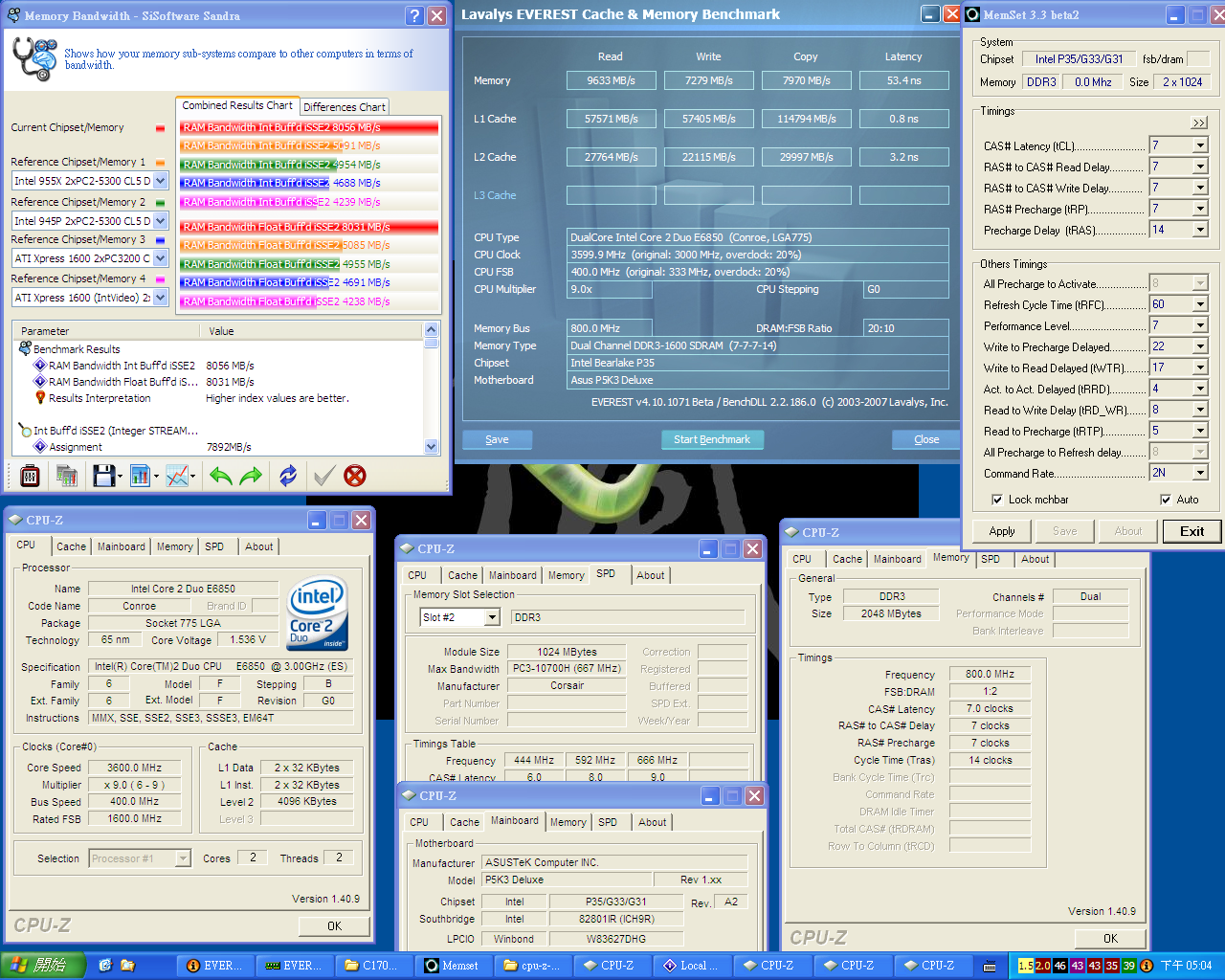Click orange info tray icon near clock

click(x=1146, y=966)
